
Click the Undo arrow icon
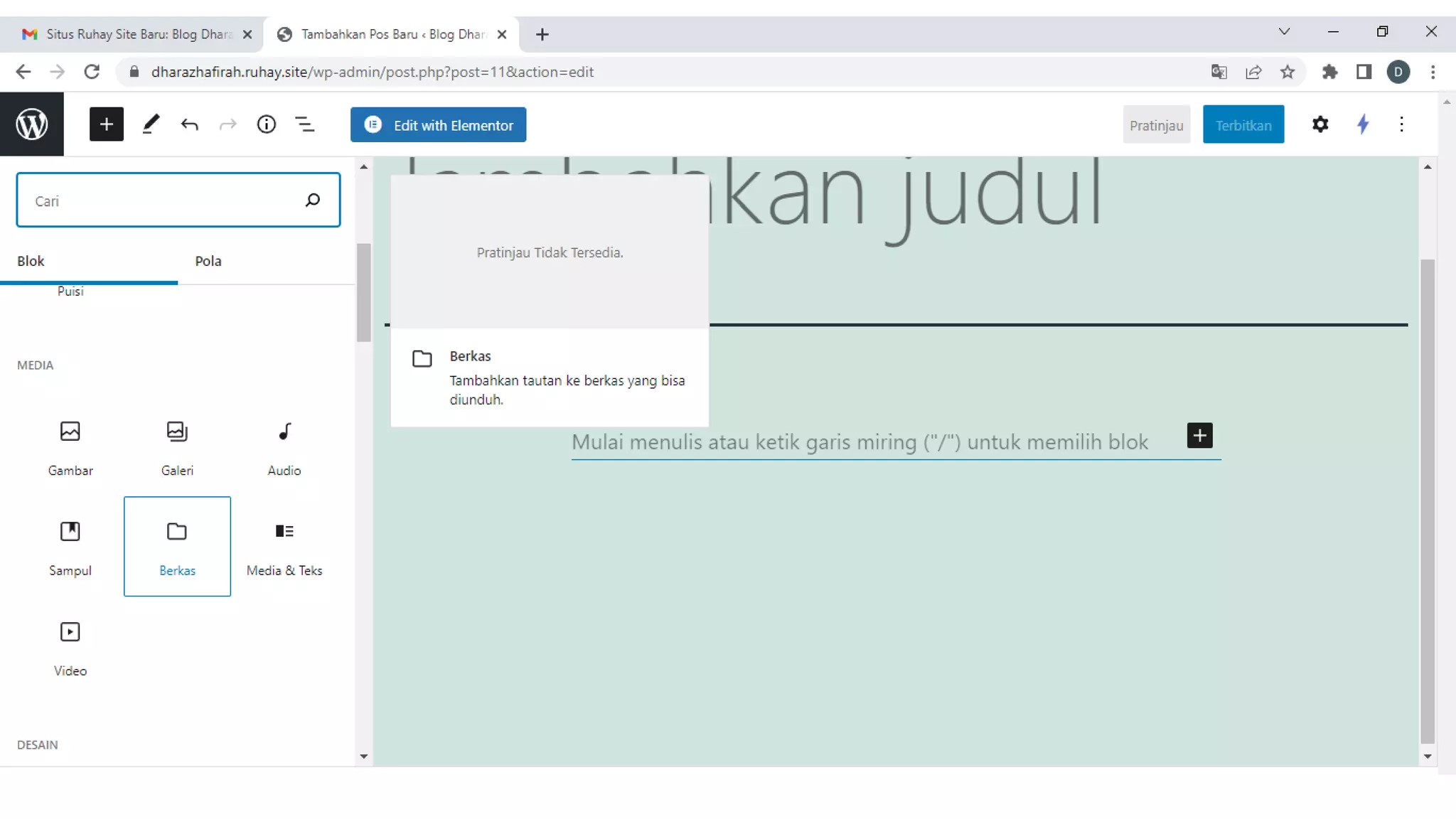(189, 124)
